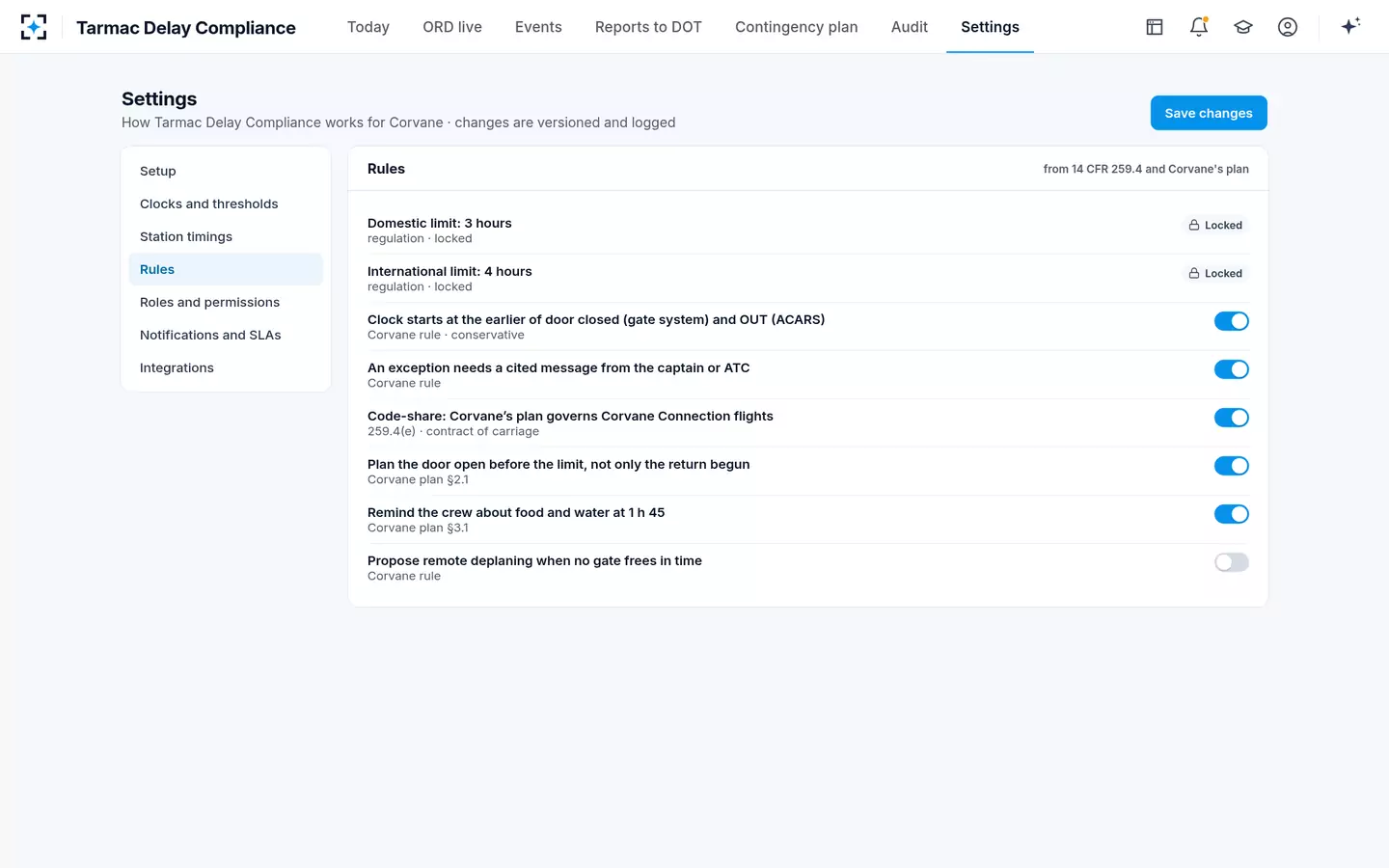Open the graduation cap training icon
The height and width of the screenshot is (868, 1389).
[x=1243, y=27]
